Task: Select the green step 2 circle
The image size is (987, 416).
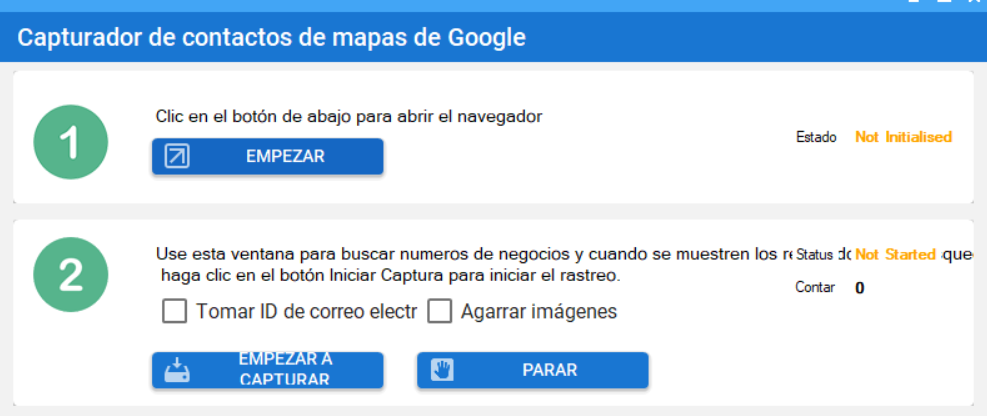Action: click(70, 274)
